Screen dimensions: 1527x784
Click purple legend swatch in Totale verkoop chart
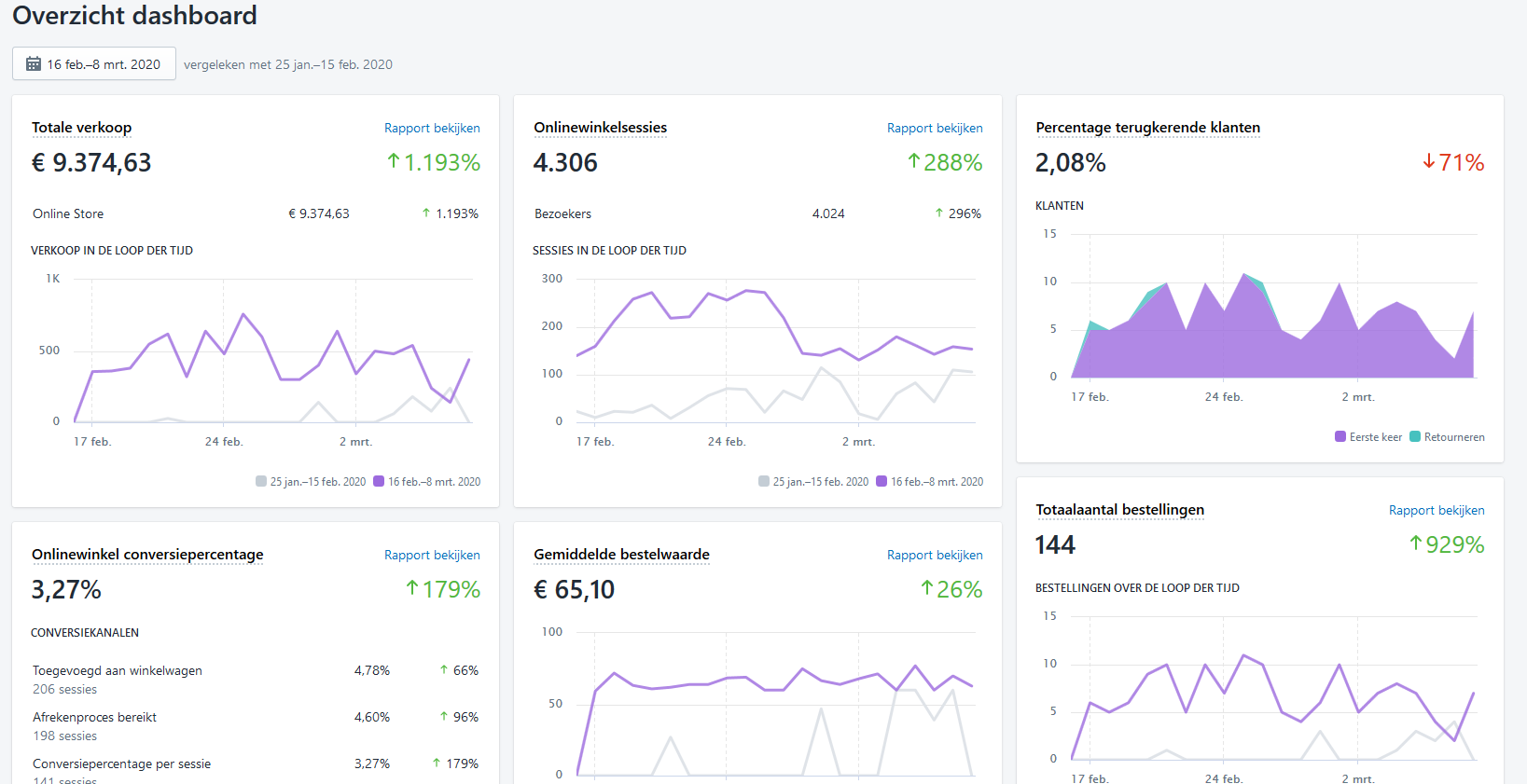coord(379,482)
